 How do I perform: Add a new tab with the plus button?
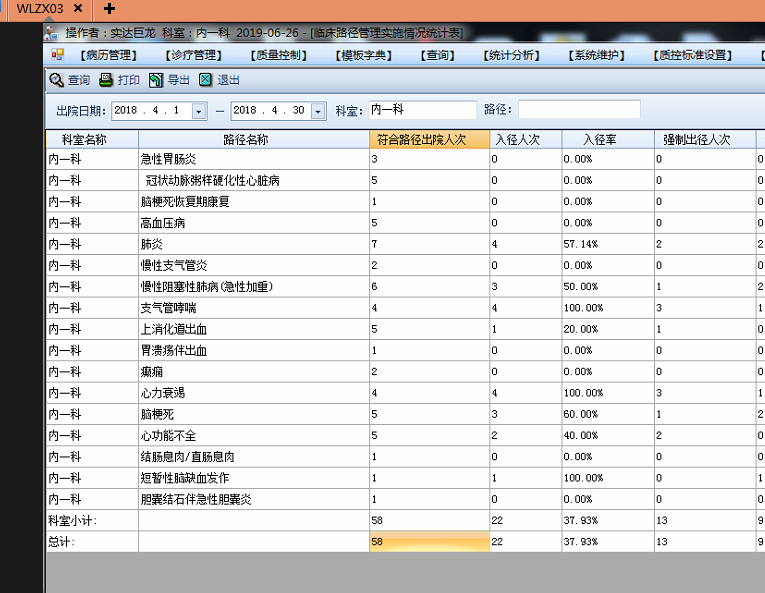click(x=109, y=8)
